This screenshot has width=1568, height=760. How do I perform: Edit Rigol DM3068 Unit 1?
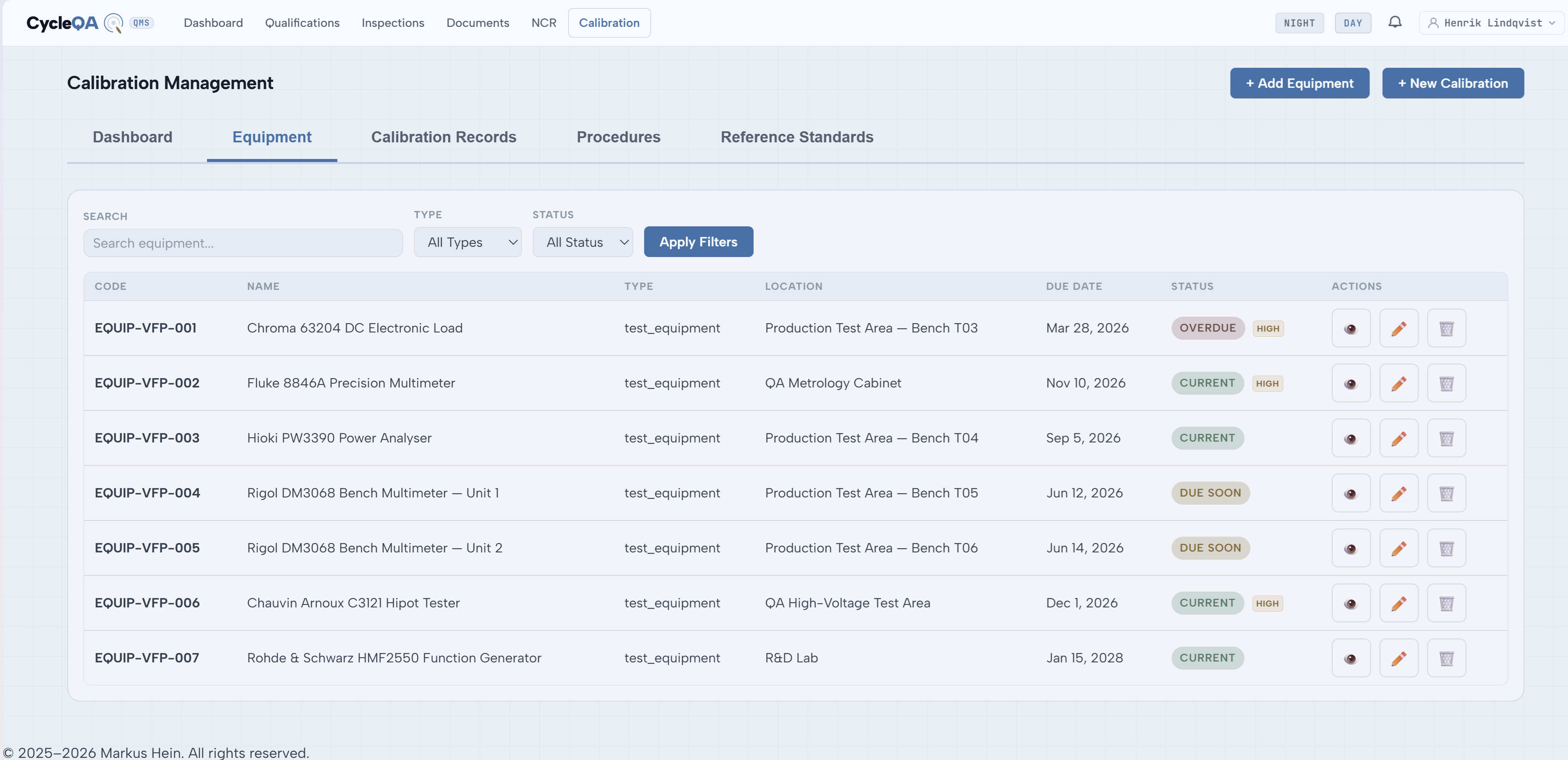[x=1399, y=493]
